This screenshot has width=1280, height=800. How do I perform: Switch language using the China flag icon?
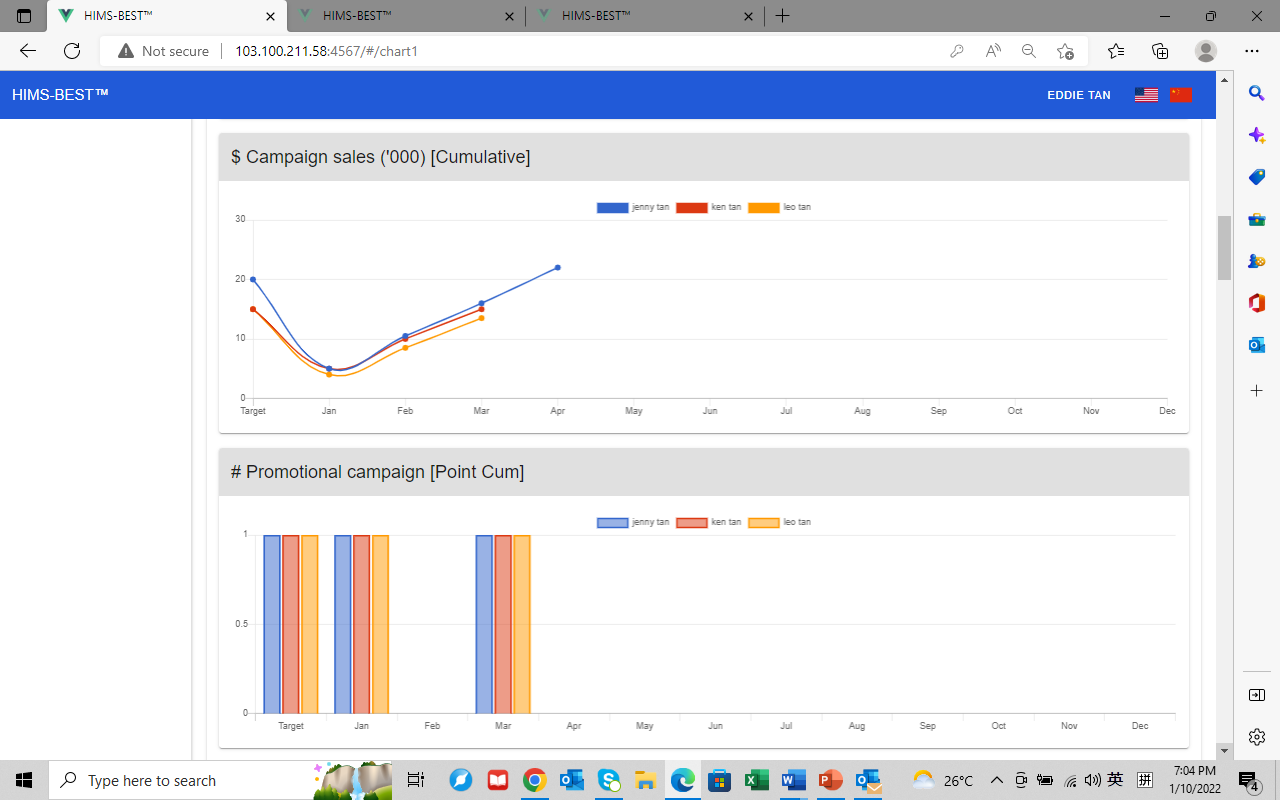click(1180, 95)
